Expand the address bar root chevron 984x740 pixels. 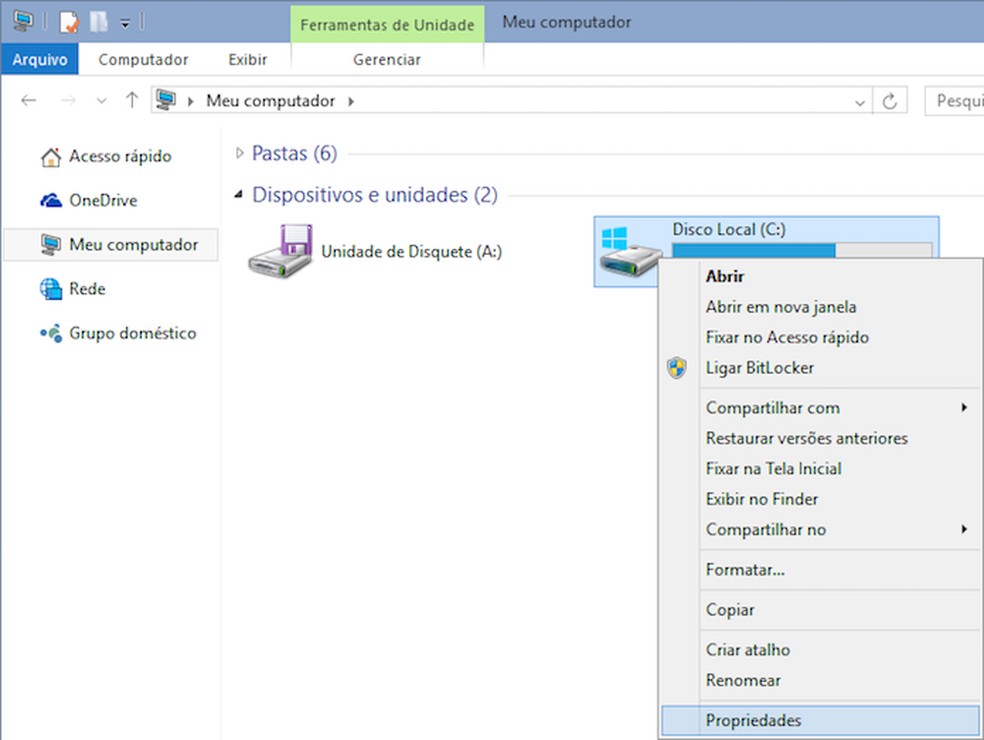[x=191, y=101]
